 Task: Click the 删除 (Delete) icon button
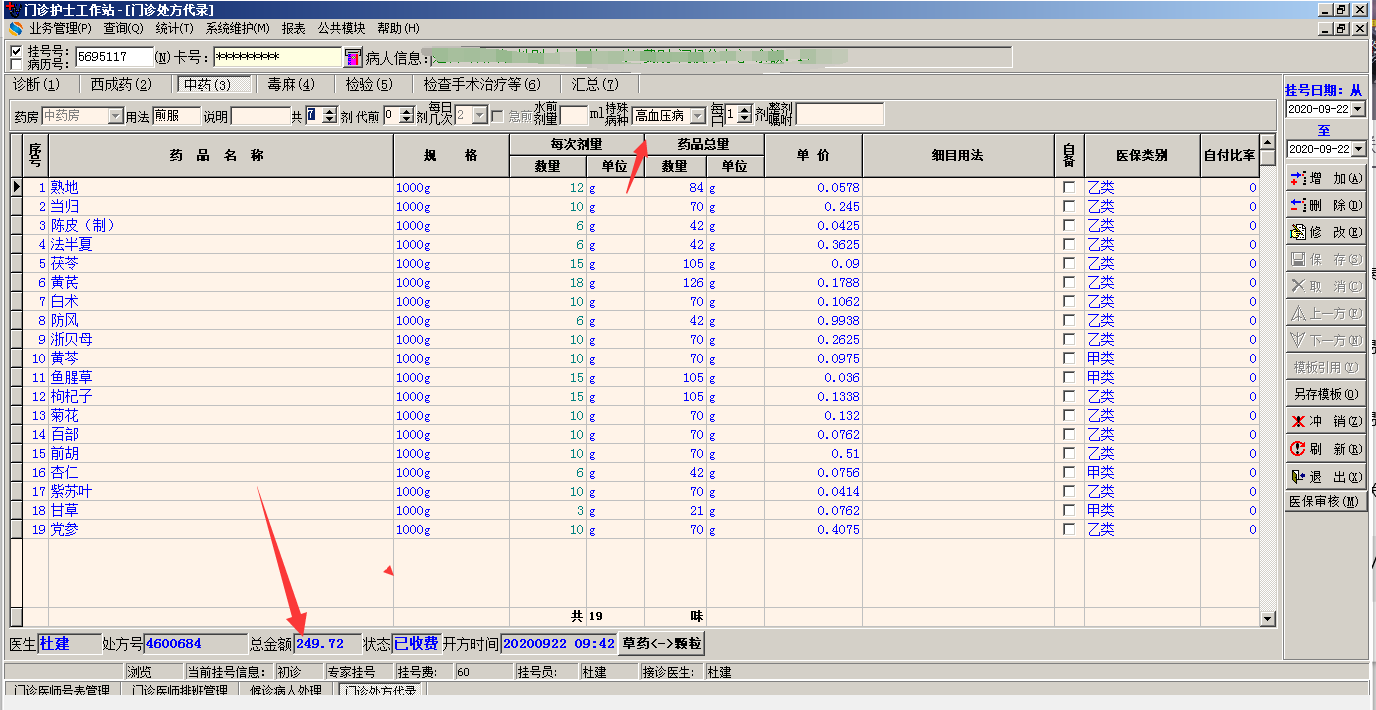1325,205
